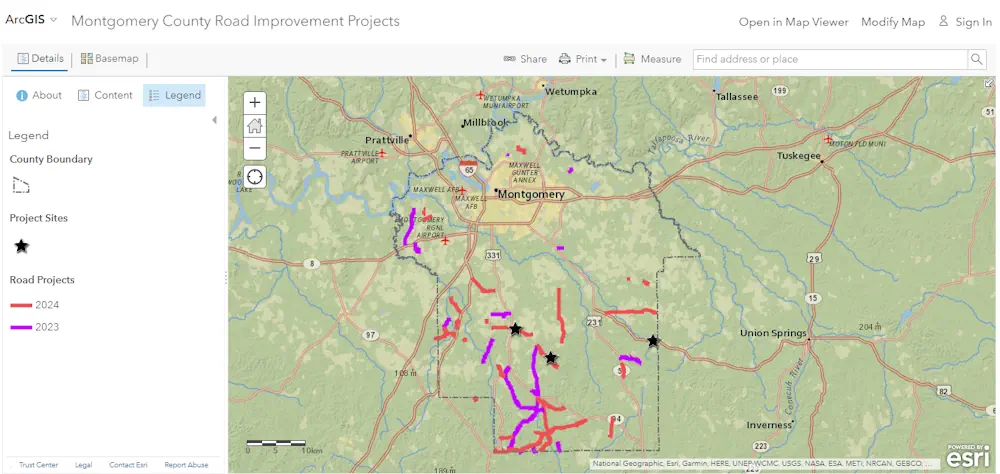Click the Wetumpka Muni Airport icon
The image size is (1000, 474).
point(480,95)
